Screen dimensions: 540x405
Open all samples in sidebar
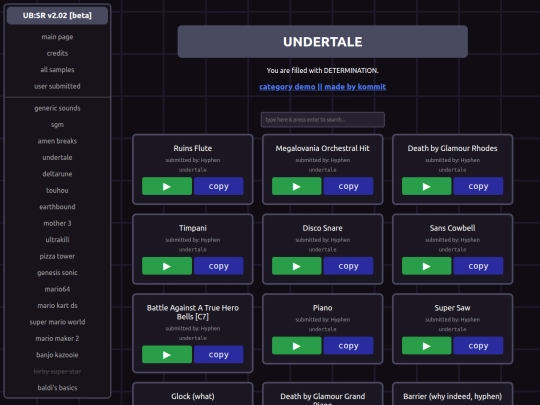click(57, 70)
